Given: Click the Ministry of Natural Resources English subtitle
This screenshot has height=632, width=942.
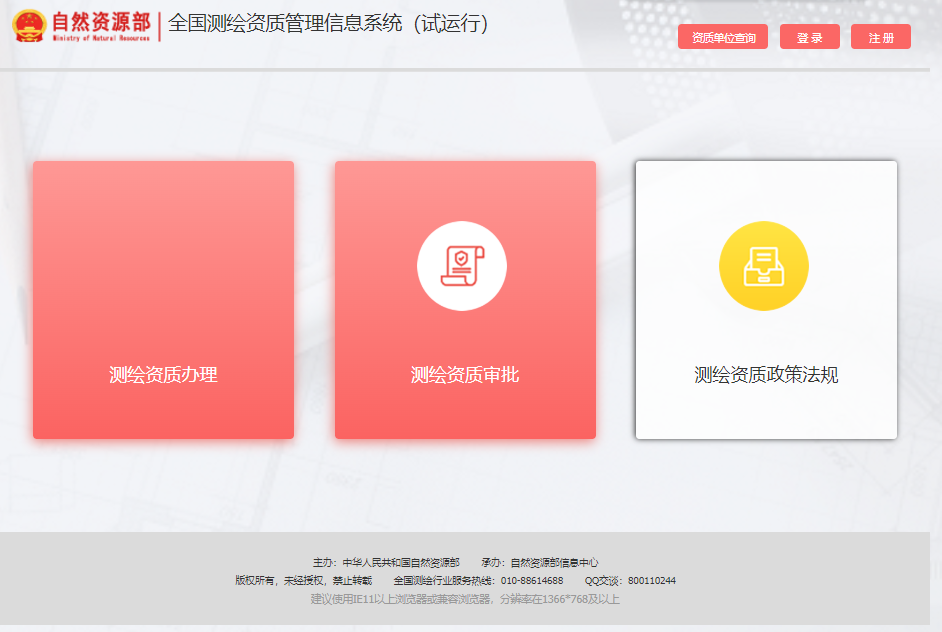Looking at the screenshot, I should tap(101, 38).
